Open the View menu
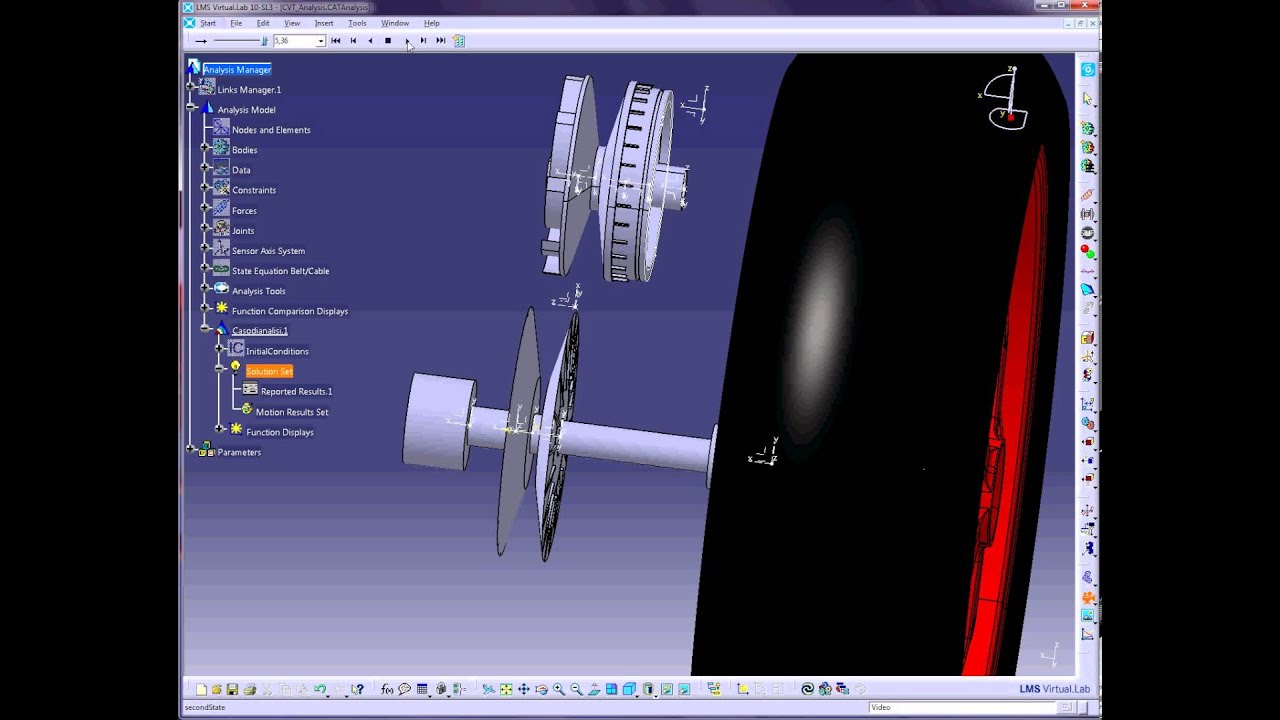Viewport: 1280px width, 720px height. 292,23
